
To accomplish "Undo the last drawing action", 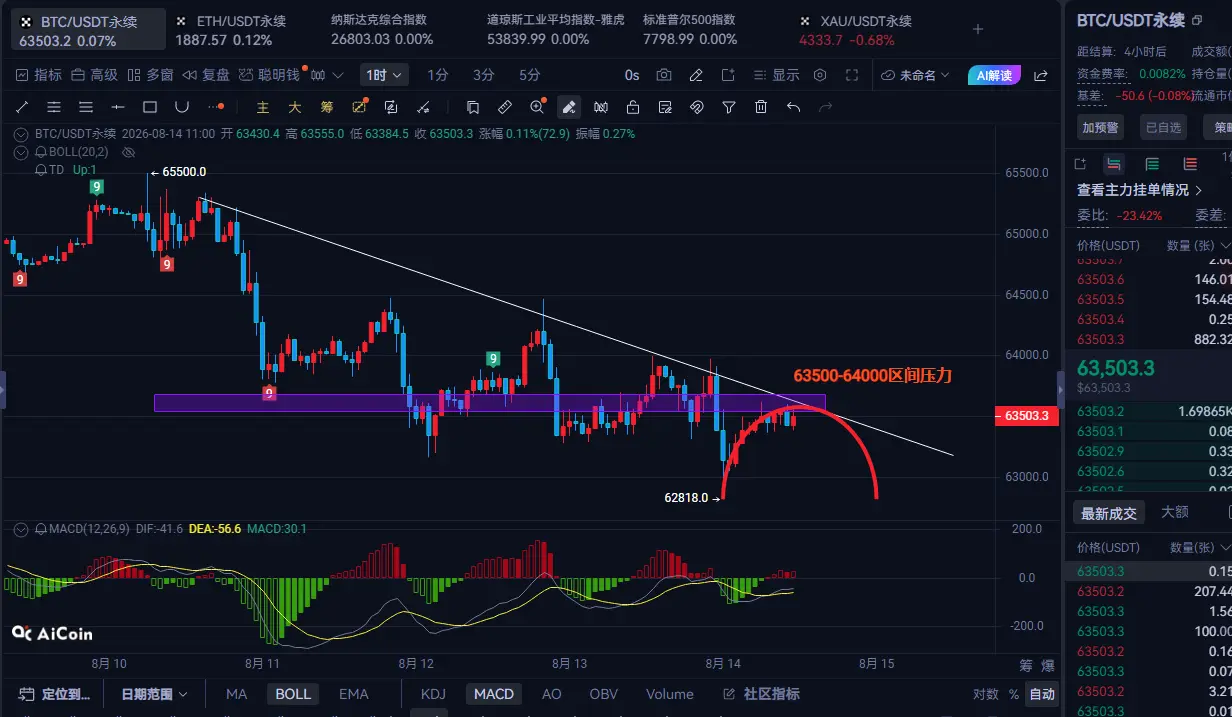I will point(793,107).
